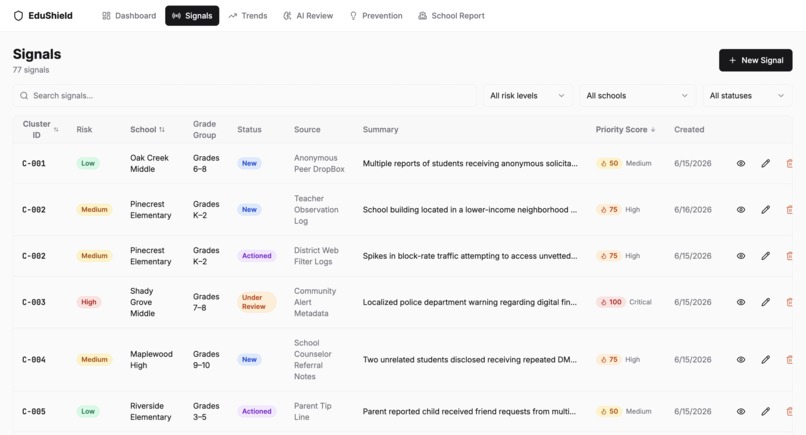This screenshot has height=435, width=806.
Task: Click cluster ID C-004
Action: 34,360
